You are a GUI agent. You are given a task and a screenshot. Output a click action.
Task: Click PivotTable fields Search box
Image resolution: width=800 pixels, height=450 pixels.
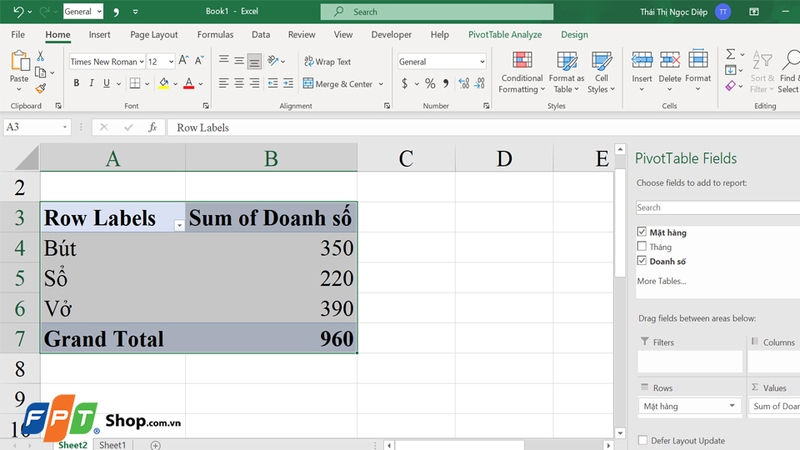[x=717, y=207]
